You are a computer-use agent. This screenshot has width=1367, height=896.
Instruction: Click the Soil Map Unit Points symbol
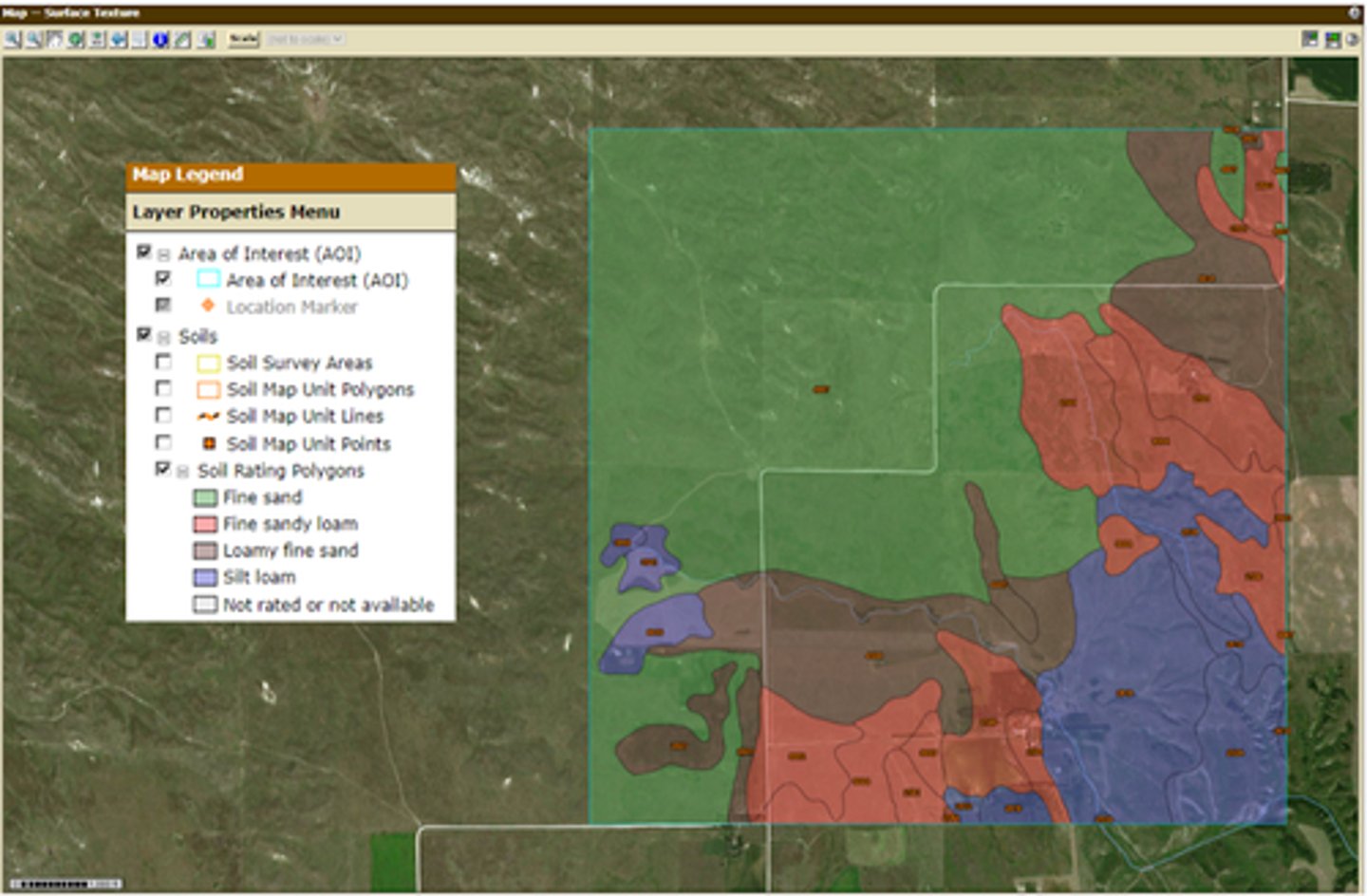pos(209,443)
